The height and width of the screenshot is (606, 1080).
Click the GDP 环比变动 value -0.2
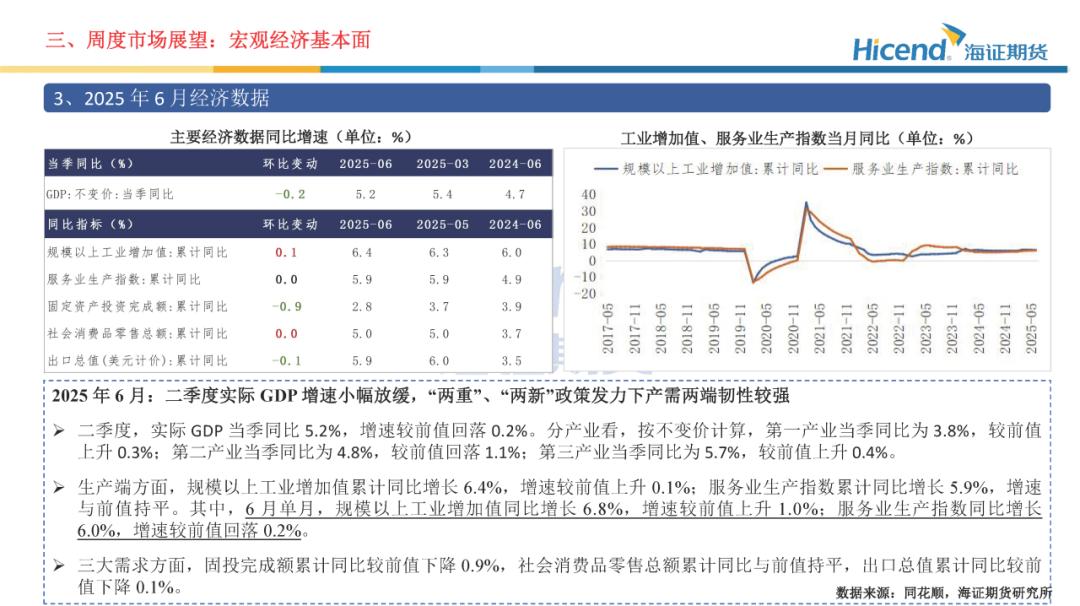[x=290, y=194]
